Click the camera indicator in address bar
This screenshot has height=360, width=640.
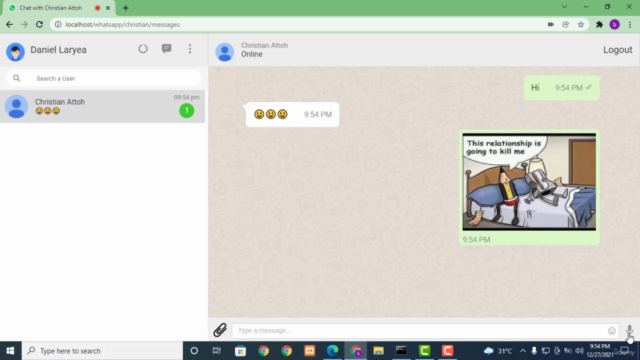[x=551, y=24]
